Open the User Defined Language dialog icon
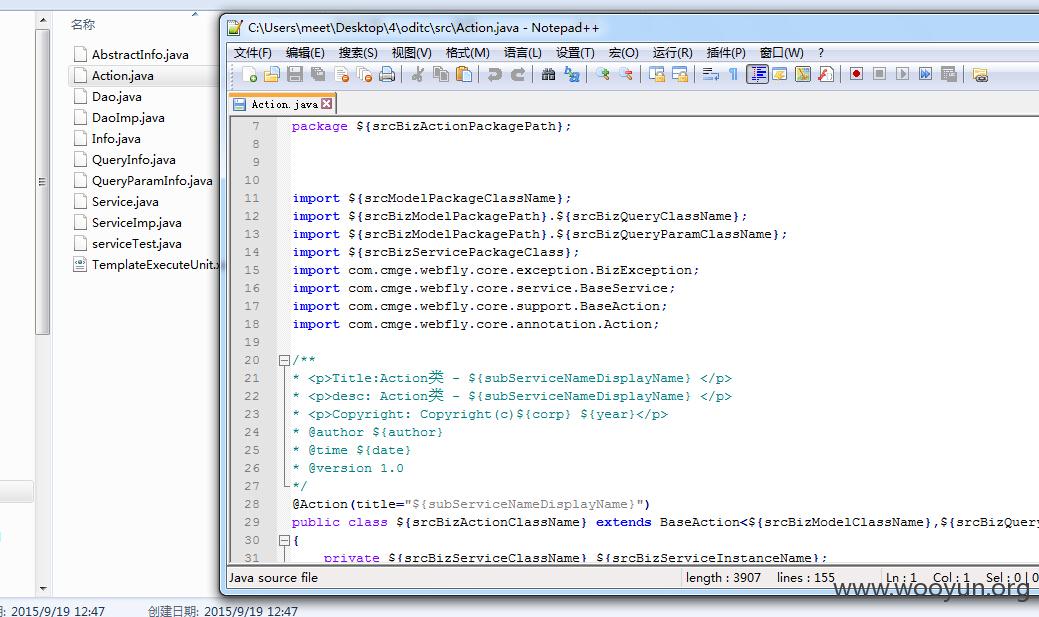 point(780,74)
